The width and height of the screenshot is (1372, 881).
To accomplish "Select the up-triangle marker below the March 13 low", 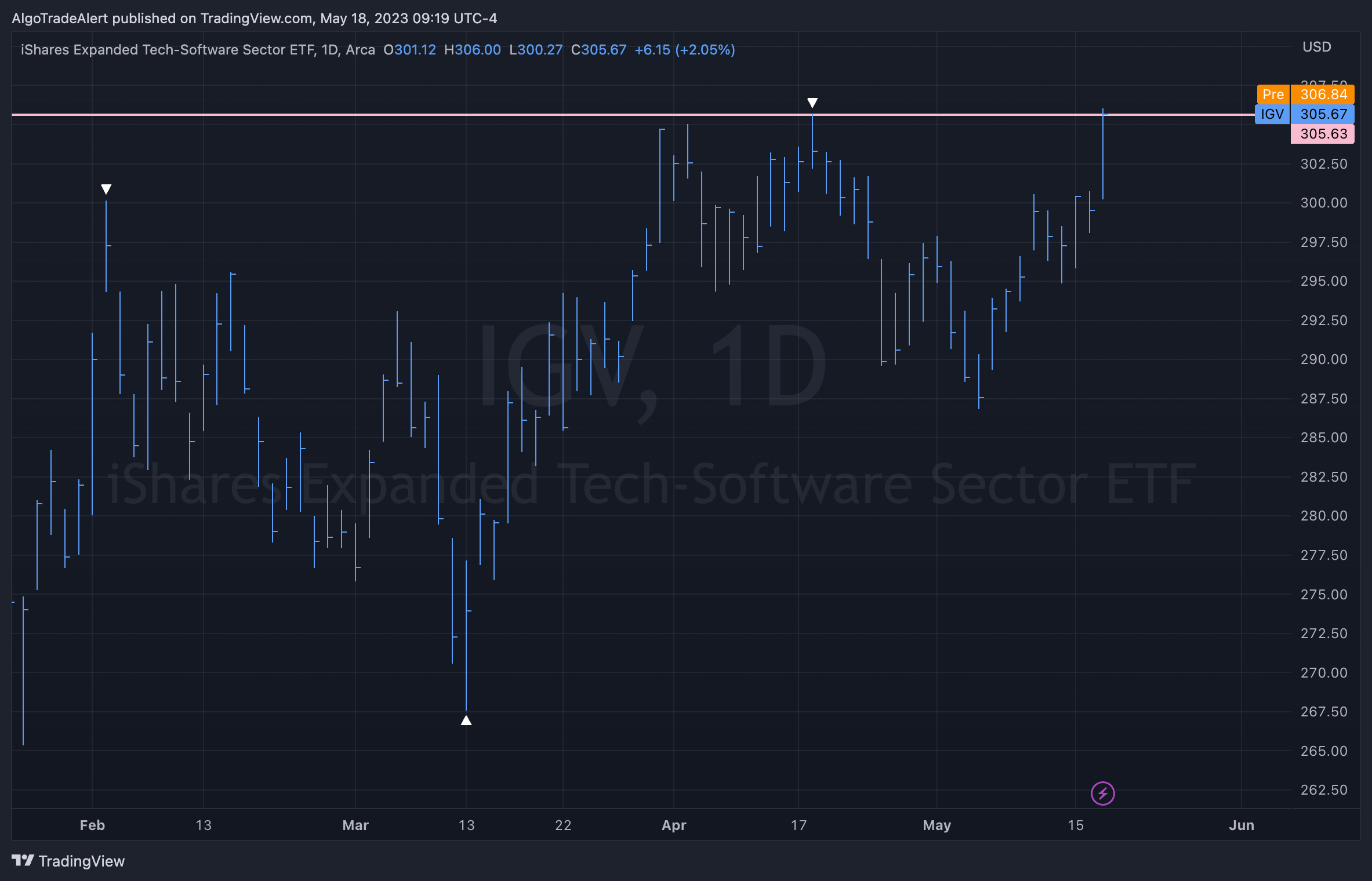I will tap(466, 720).
